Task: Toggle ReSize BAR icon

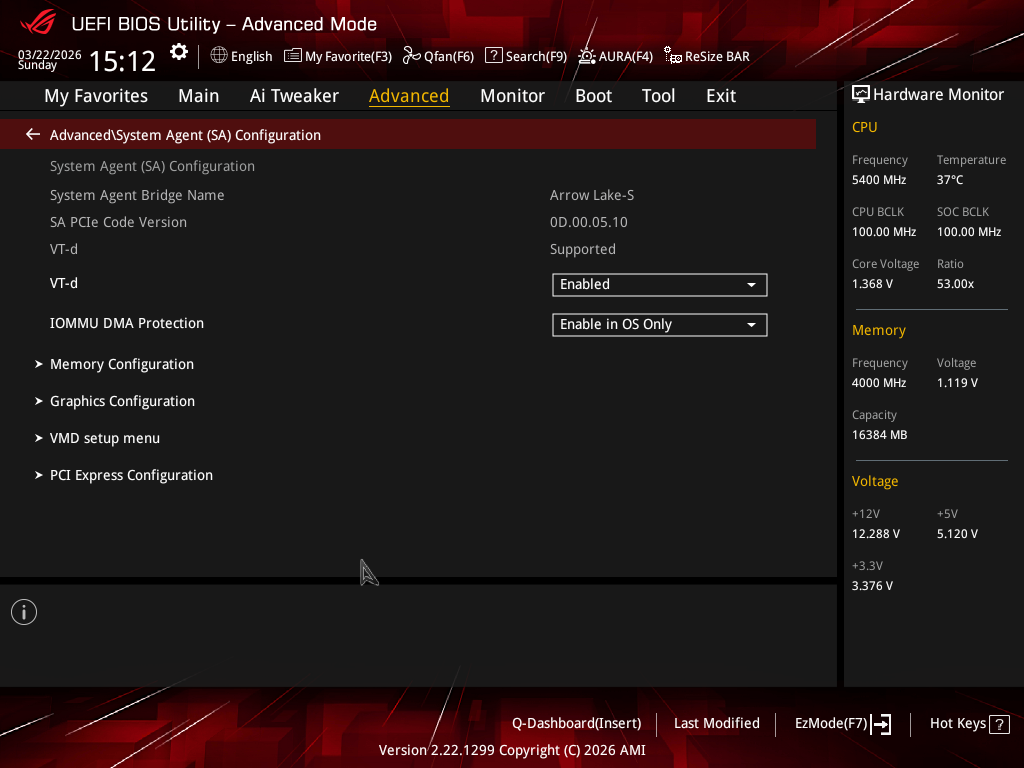Action: pos(673,56)
